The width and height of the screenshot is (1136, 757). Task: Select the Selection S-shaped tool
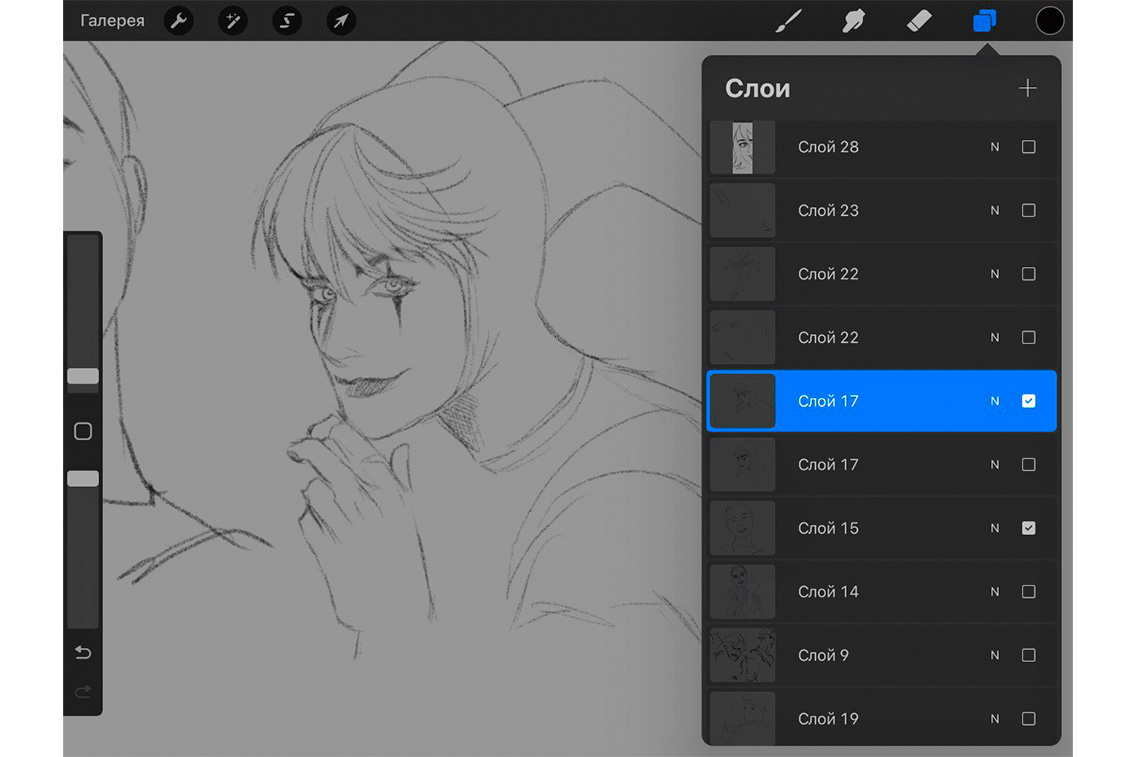pyautogui.click(x=287, y=21)
